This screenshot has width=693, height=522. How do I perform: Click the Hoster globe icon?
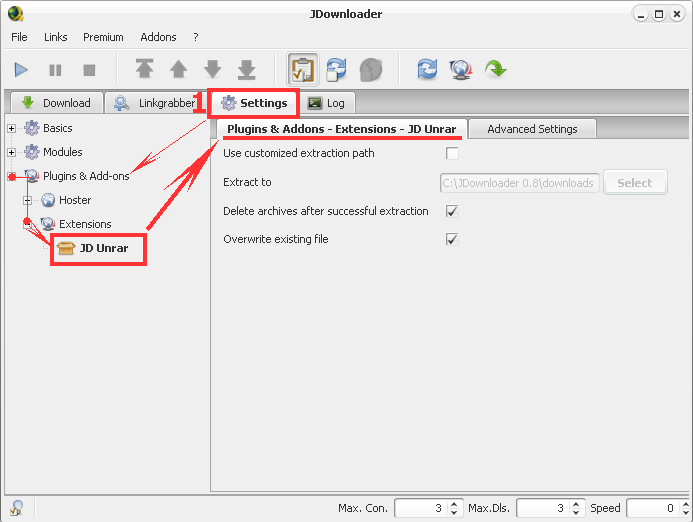coord(48,200)
